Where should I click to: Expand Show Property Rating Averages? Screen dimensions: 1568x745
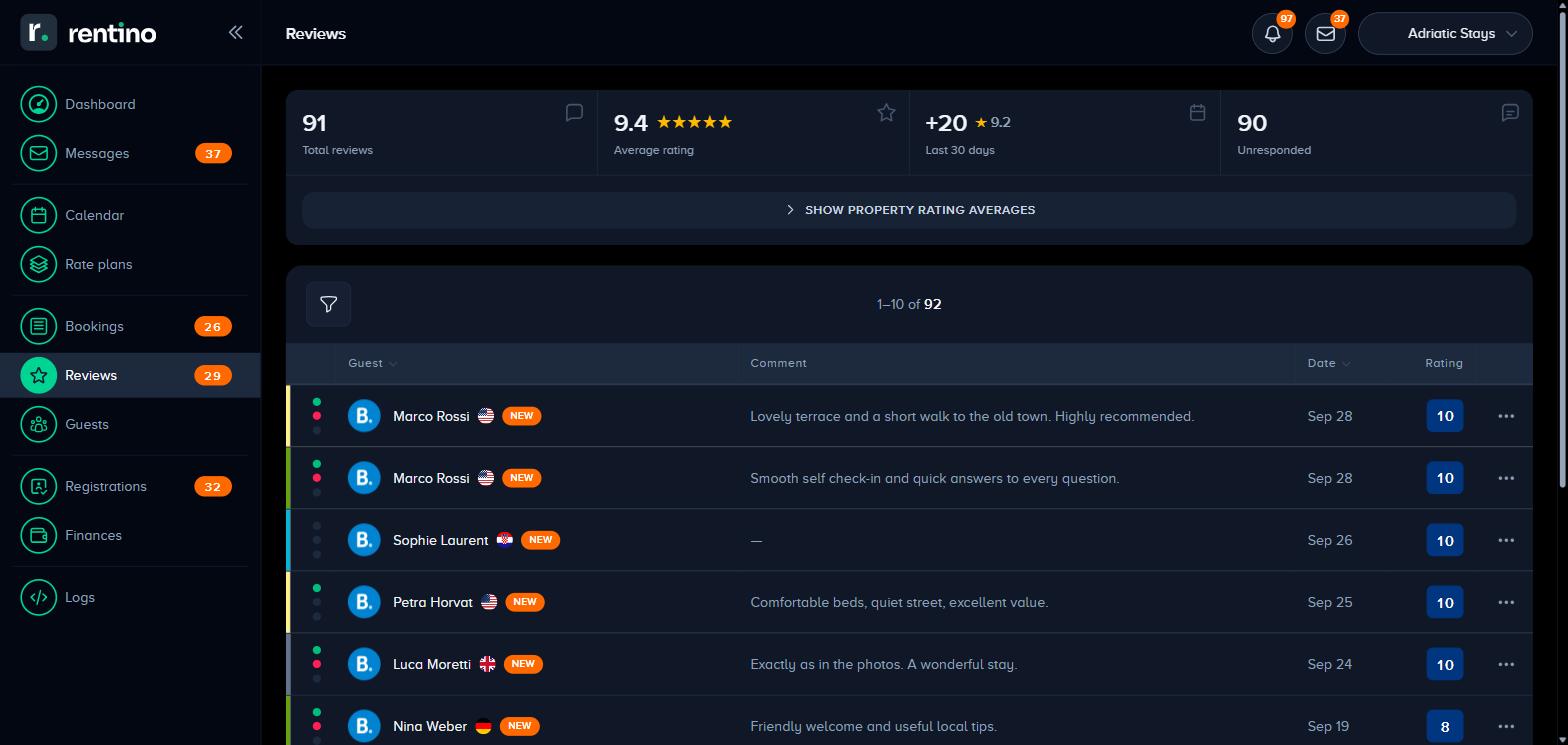909,210
